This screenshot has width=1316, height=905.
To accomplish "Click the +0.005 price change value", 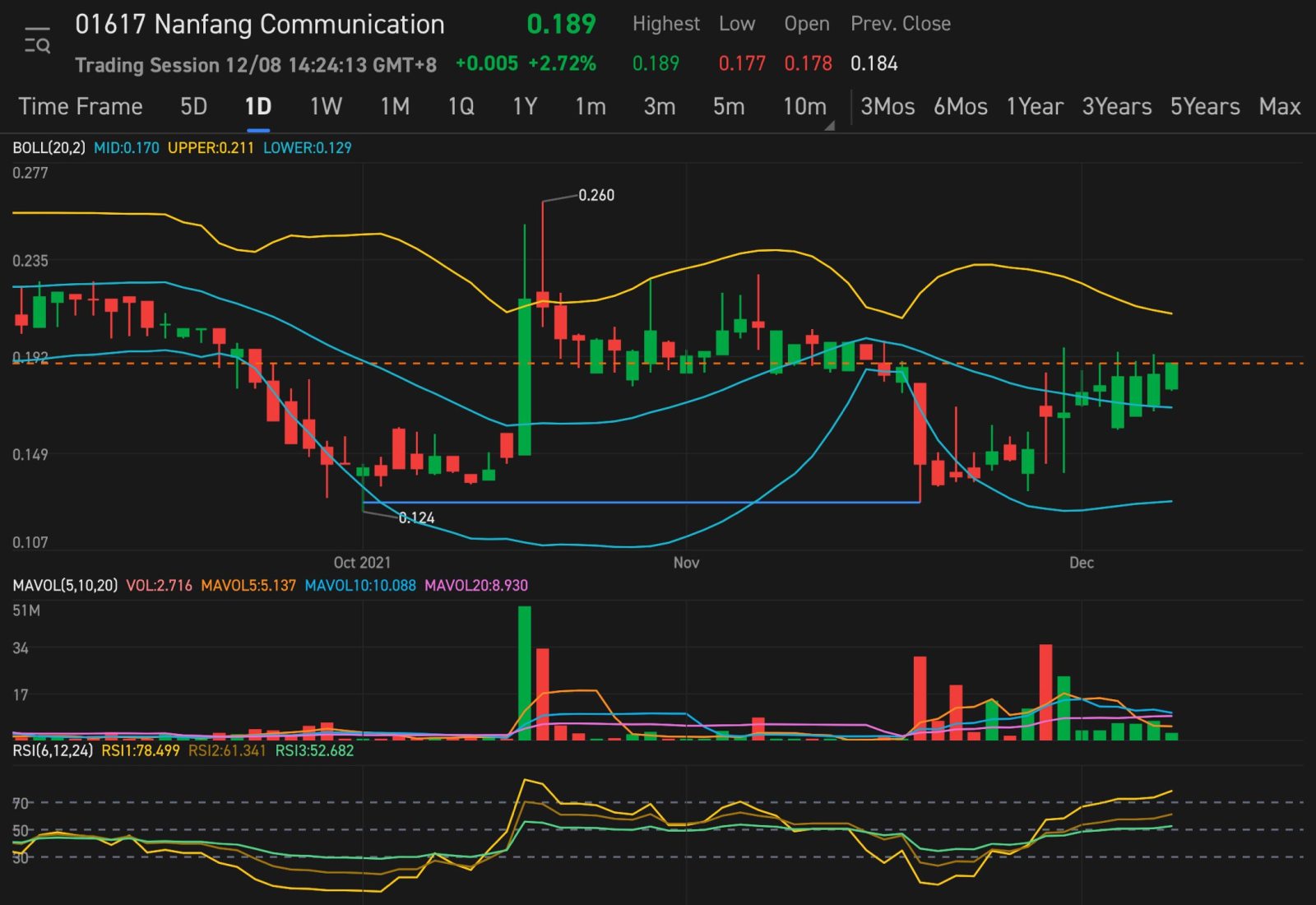I will coord(487,64).
